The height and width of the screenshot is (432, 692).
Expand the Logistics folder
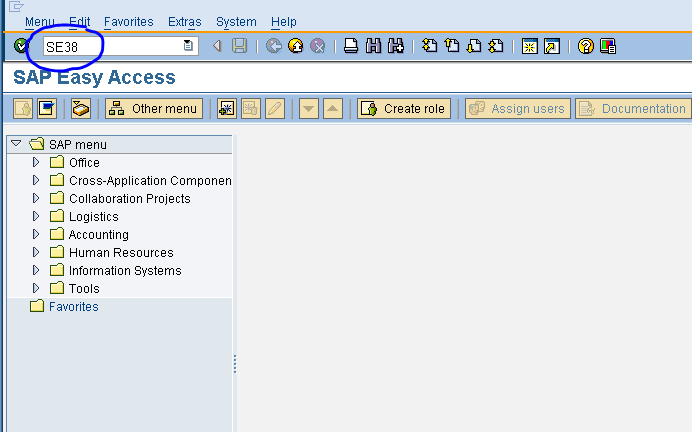pos(36,216)
